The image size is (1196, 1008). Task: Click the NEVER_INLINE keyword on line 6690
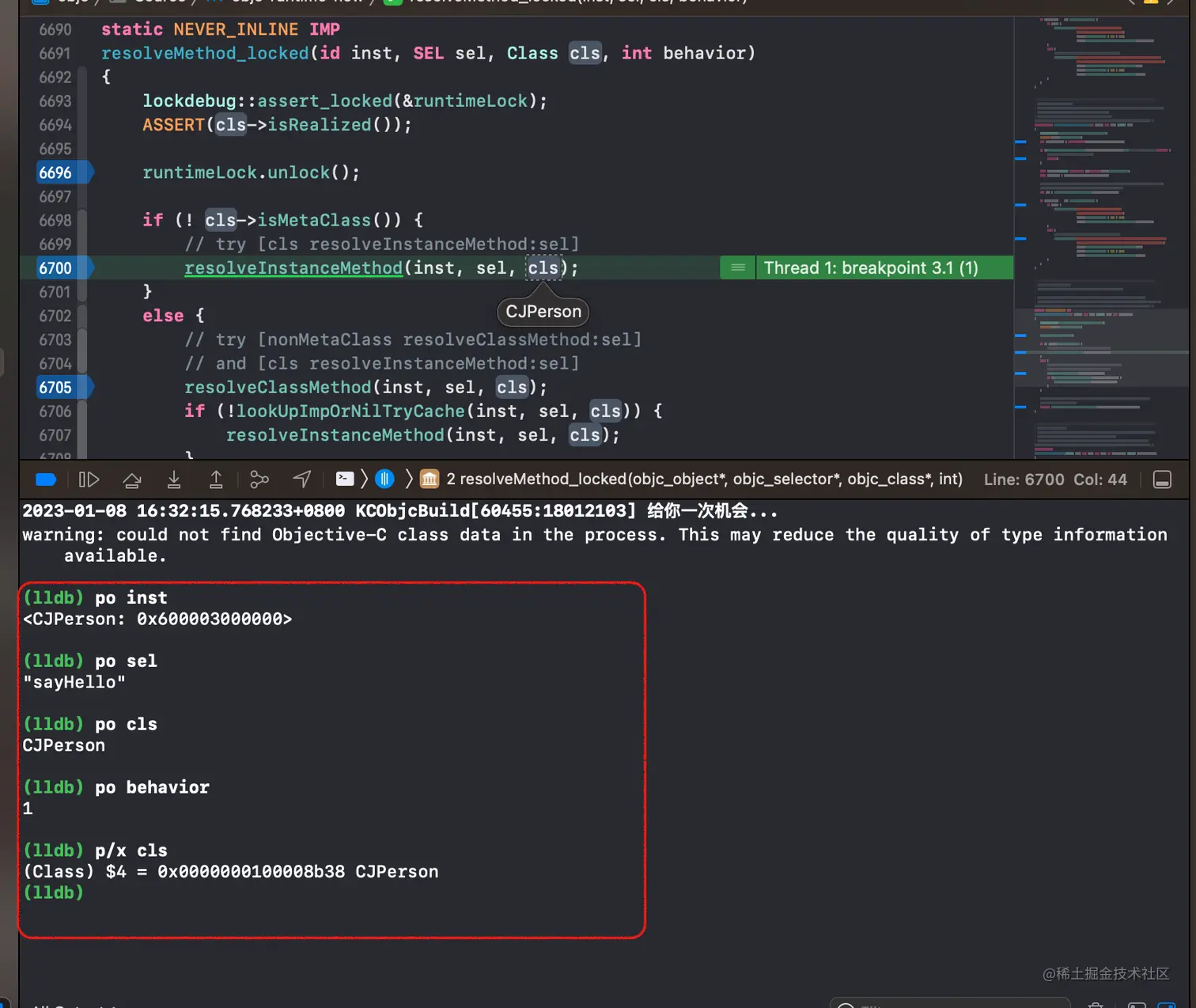[x=236, y=30]
